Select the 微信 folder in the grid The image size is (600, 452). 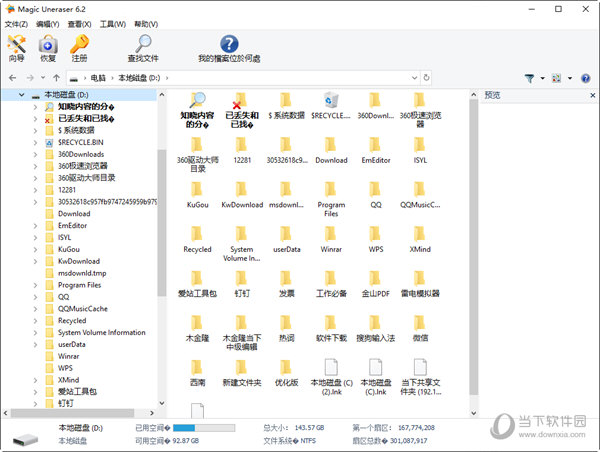[x=420, y=328]
